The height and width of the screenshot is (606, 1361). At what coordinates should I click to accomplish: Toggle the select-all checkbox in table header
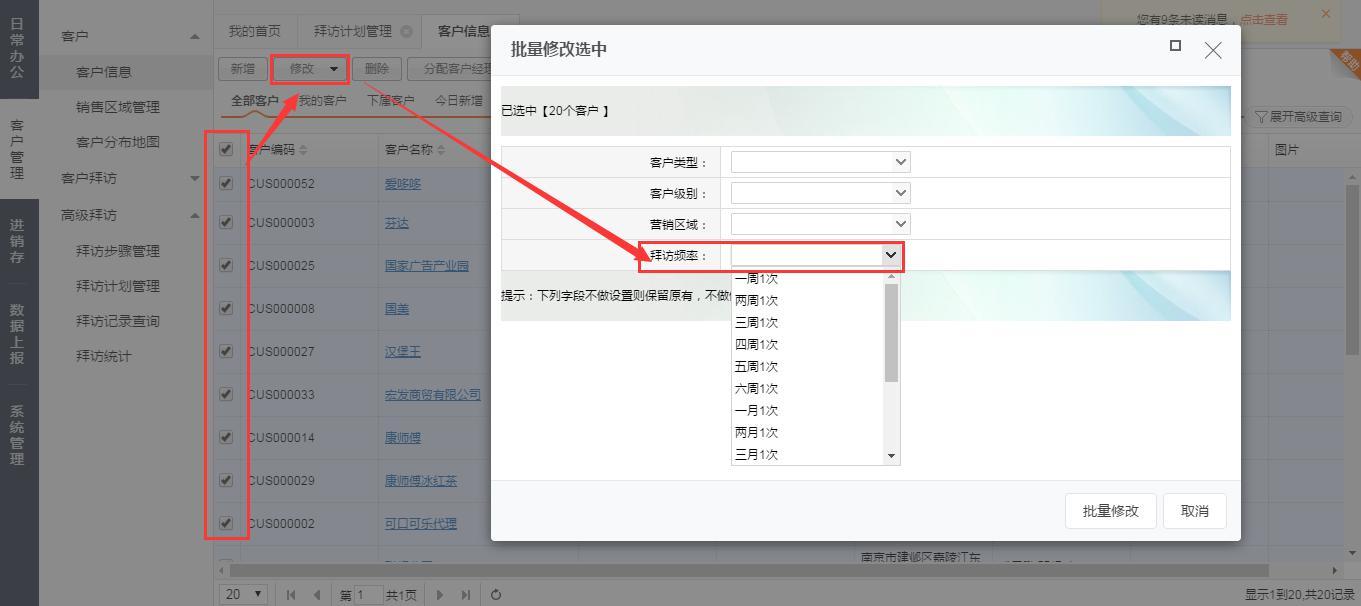click(226, 149)
